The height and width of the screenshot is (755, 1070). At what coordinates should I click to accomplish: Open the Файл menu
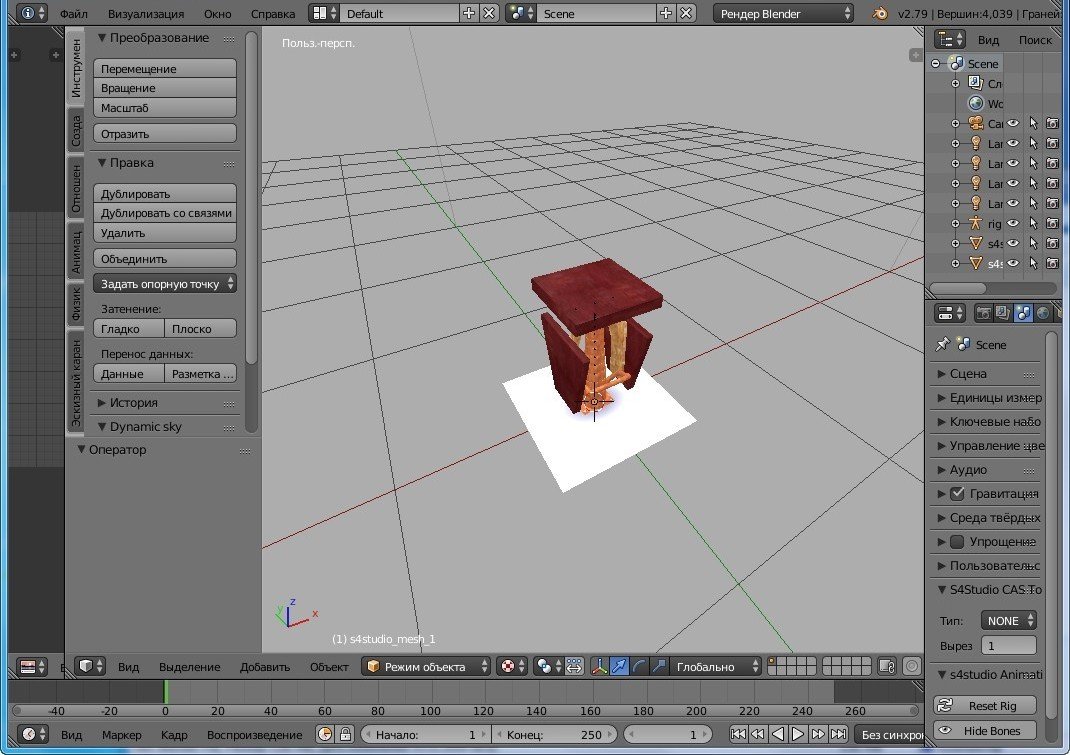tap(74, 14)
